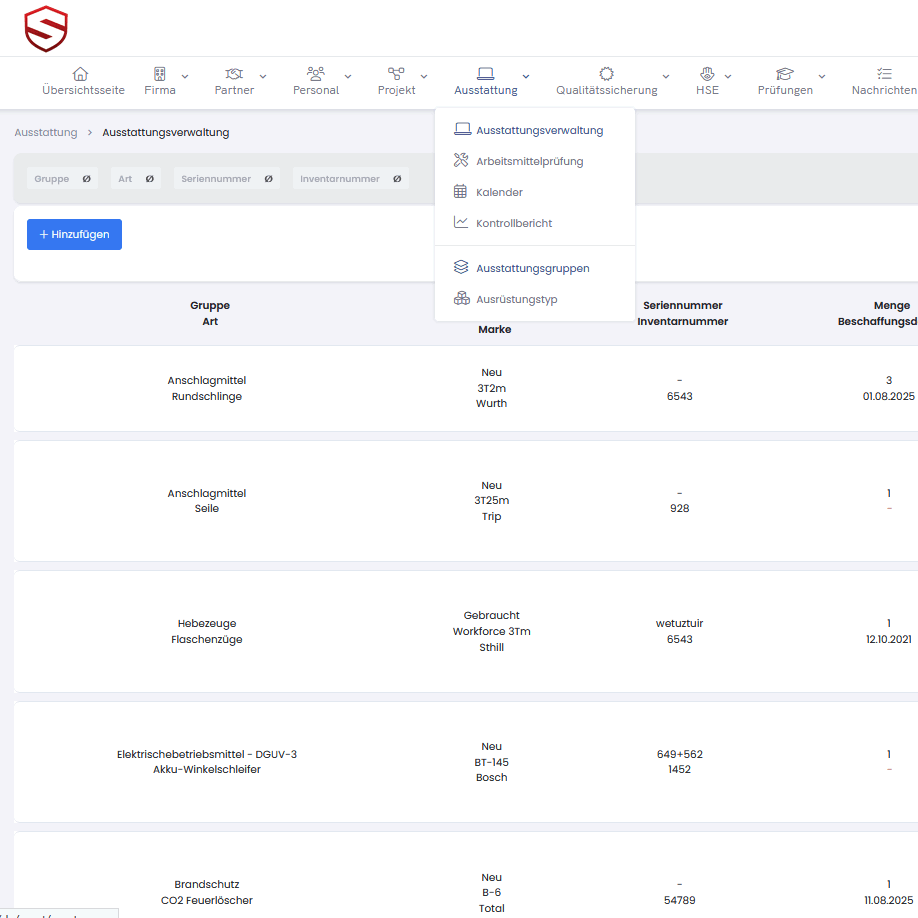This screenshot has height=918, width=918.
Task: Open Arbeitsmittelprüfung from the menu
Action: point(529,161)
